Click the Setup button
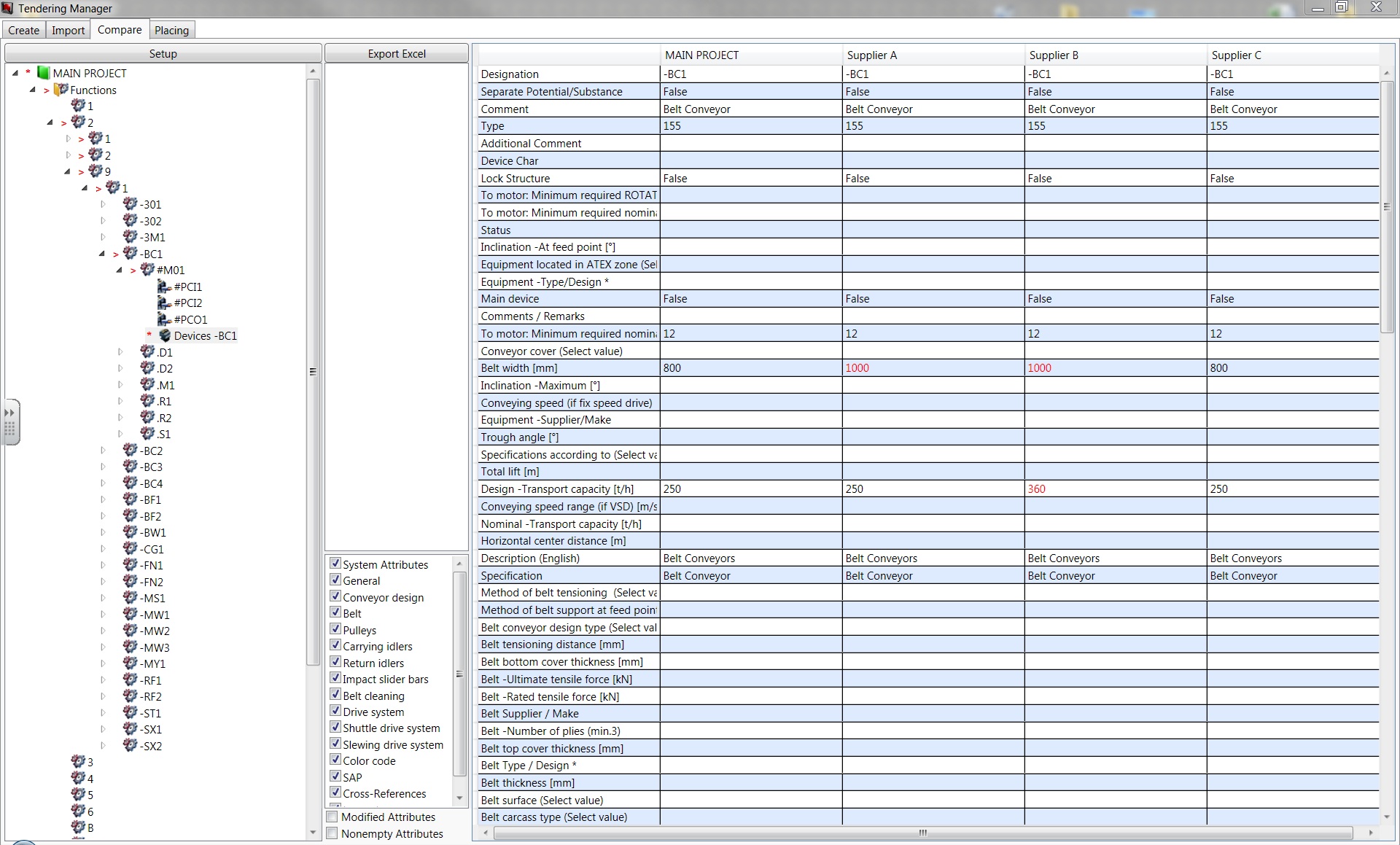The width and height of the screenshot is (1400, 845). [x=163, y=53]
